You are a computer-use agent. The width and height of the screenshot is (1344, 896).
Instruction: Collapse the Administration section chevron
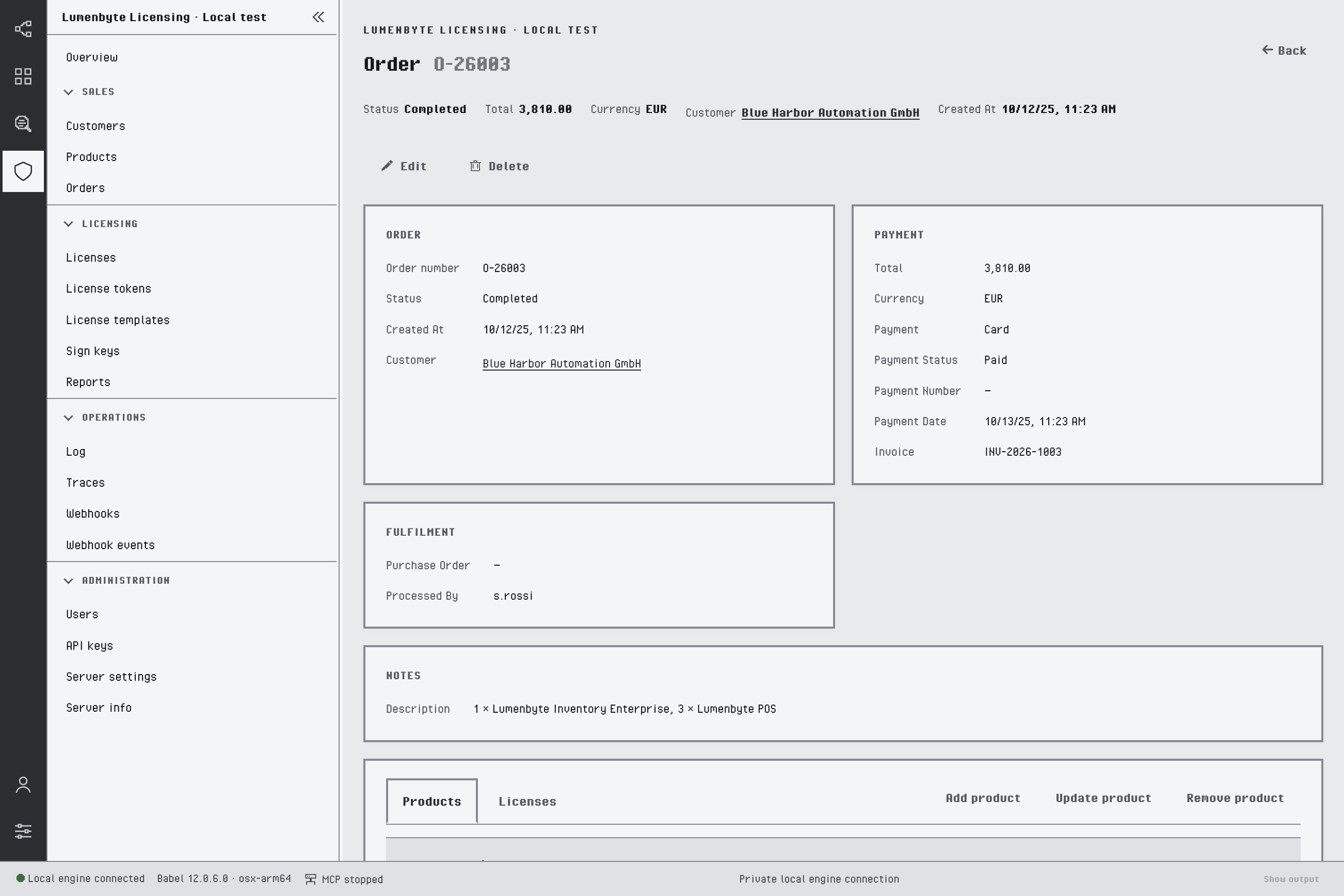[x=69, y=581]
